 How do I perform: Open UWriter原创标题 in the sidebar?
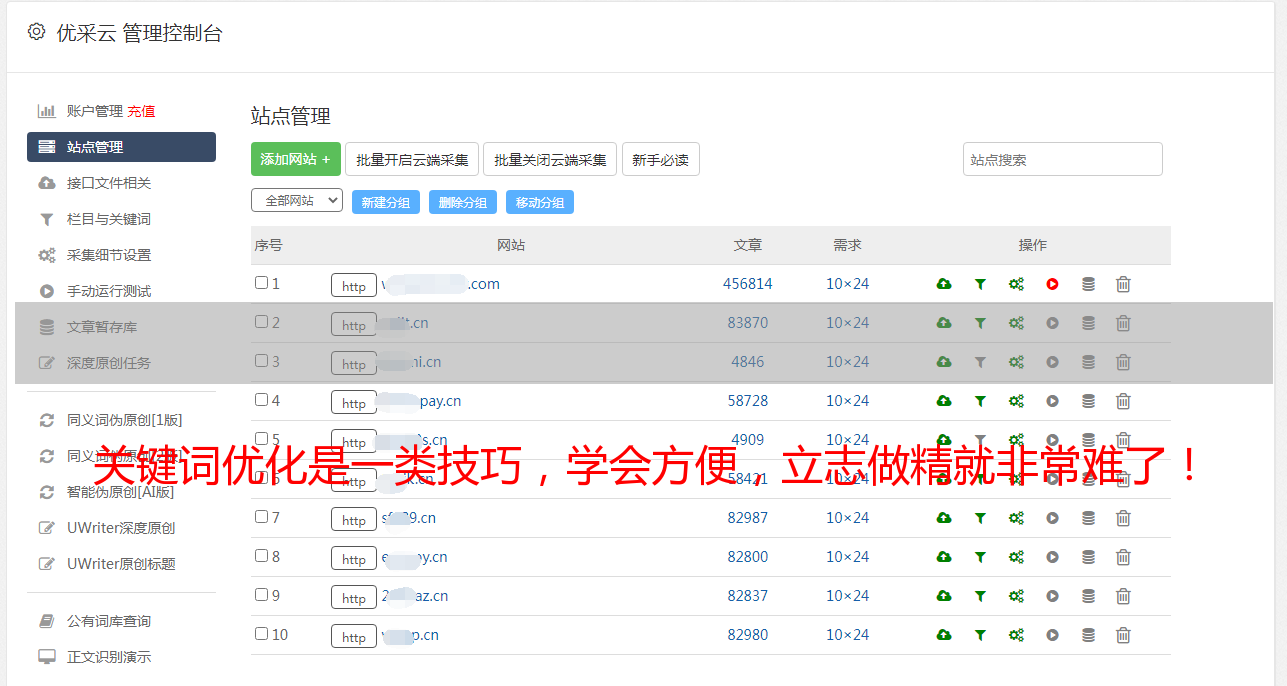point(121,564)
